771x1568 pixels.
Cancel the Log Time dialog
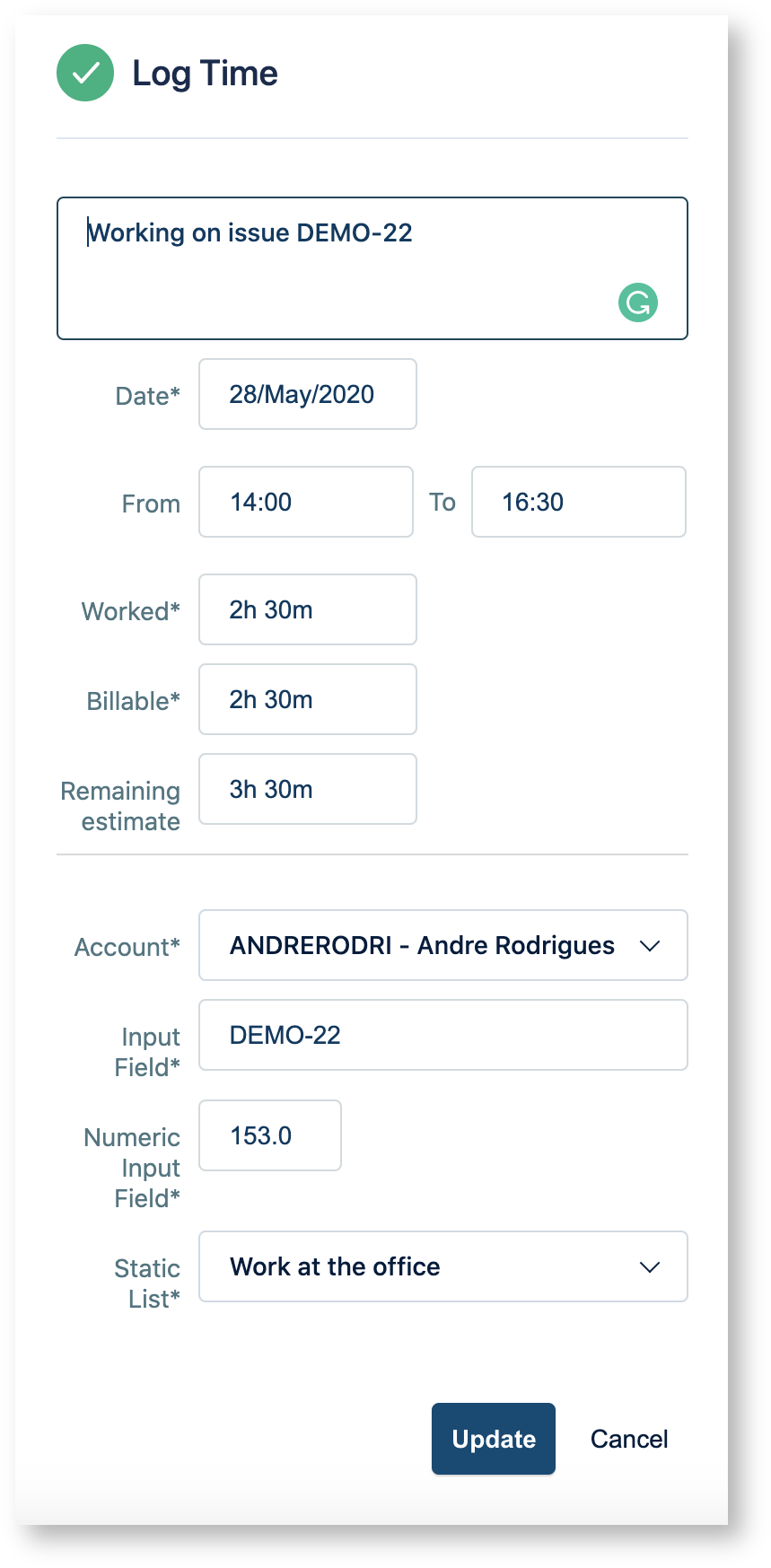(629, 1439)
